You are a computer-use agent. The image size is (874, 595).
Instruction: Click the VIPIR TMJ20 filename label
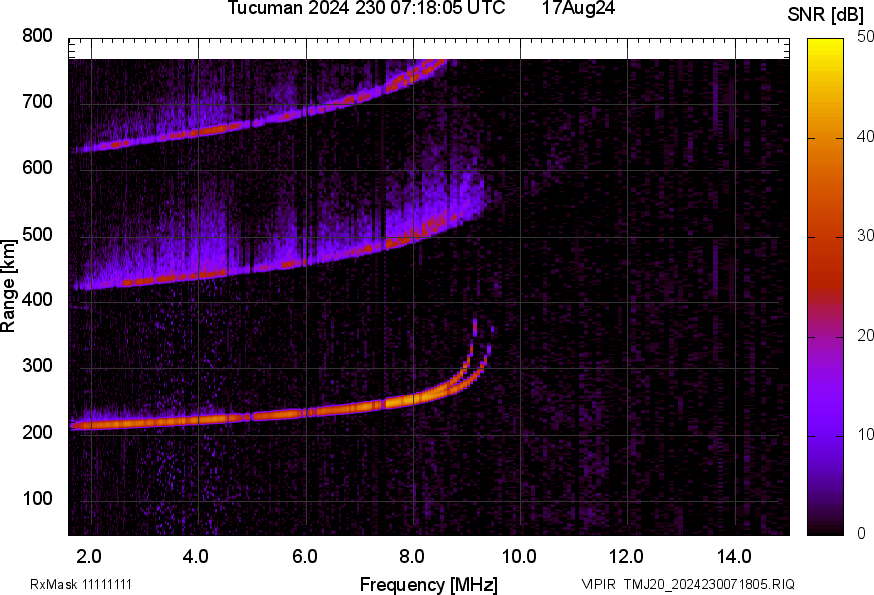click(x=687, y=584)
